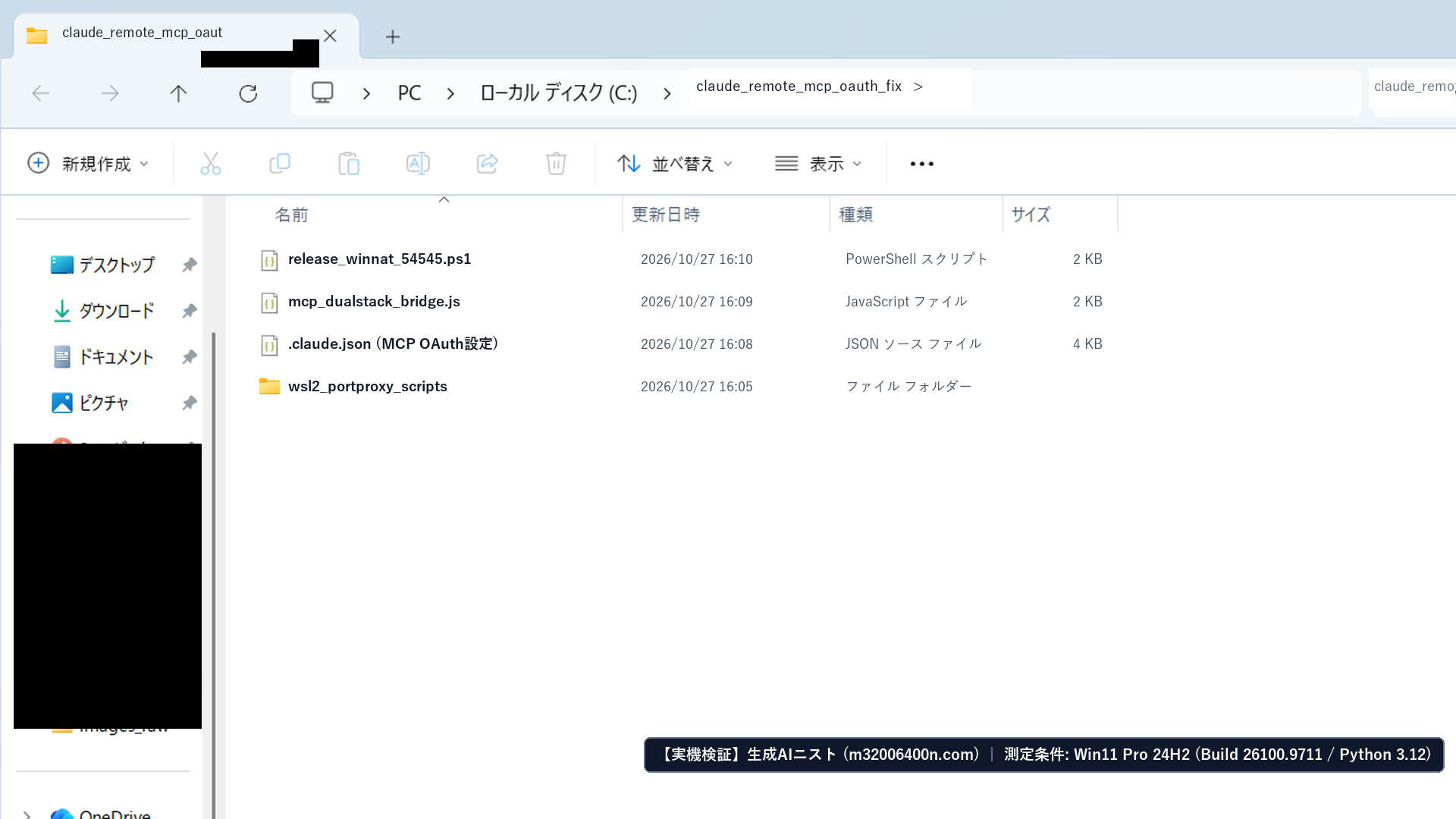The width and height of the screenshot is (1456, 819).
Task: Click claude_remote_mcp_oauth_fix breadcrumb
Action: 799,86
